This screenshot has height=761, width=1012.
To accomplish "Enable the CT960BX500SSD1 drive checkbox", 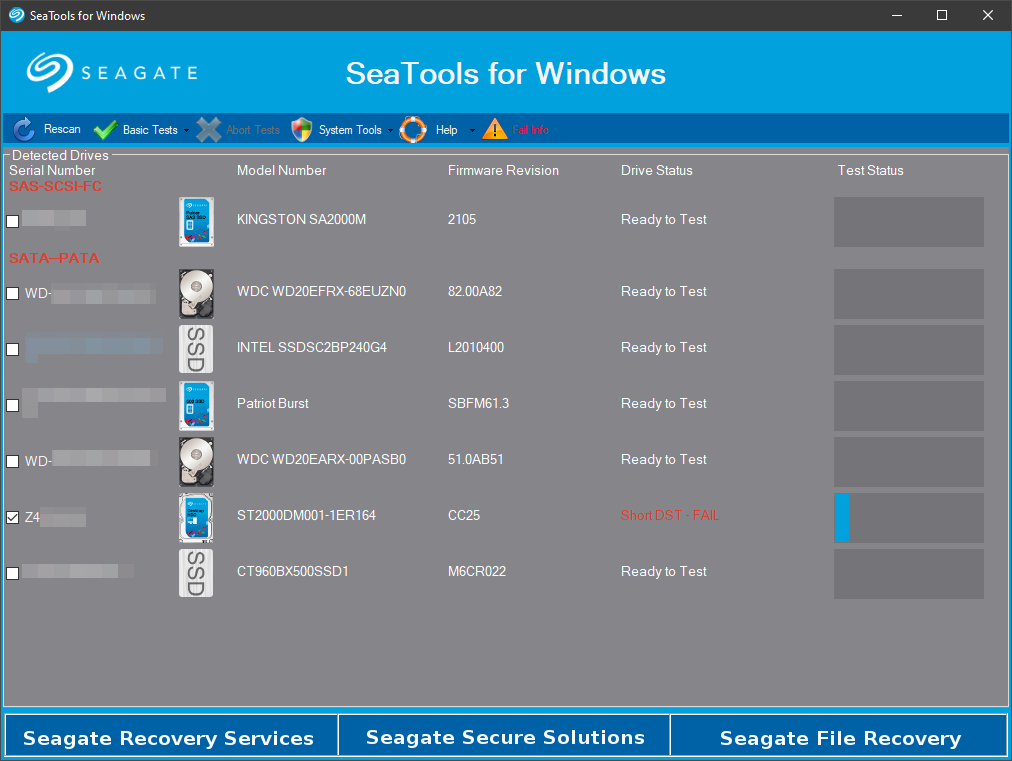I will click(x=12, y=573).
